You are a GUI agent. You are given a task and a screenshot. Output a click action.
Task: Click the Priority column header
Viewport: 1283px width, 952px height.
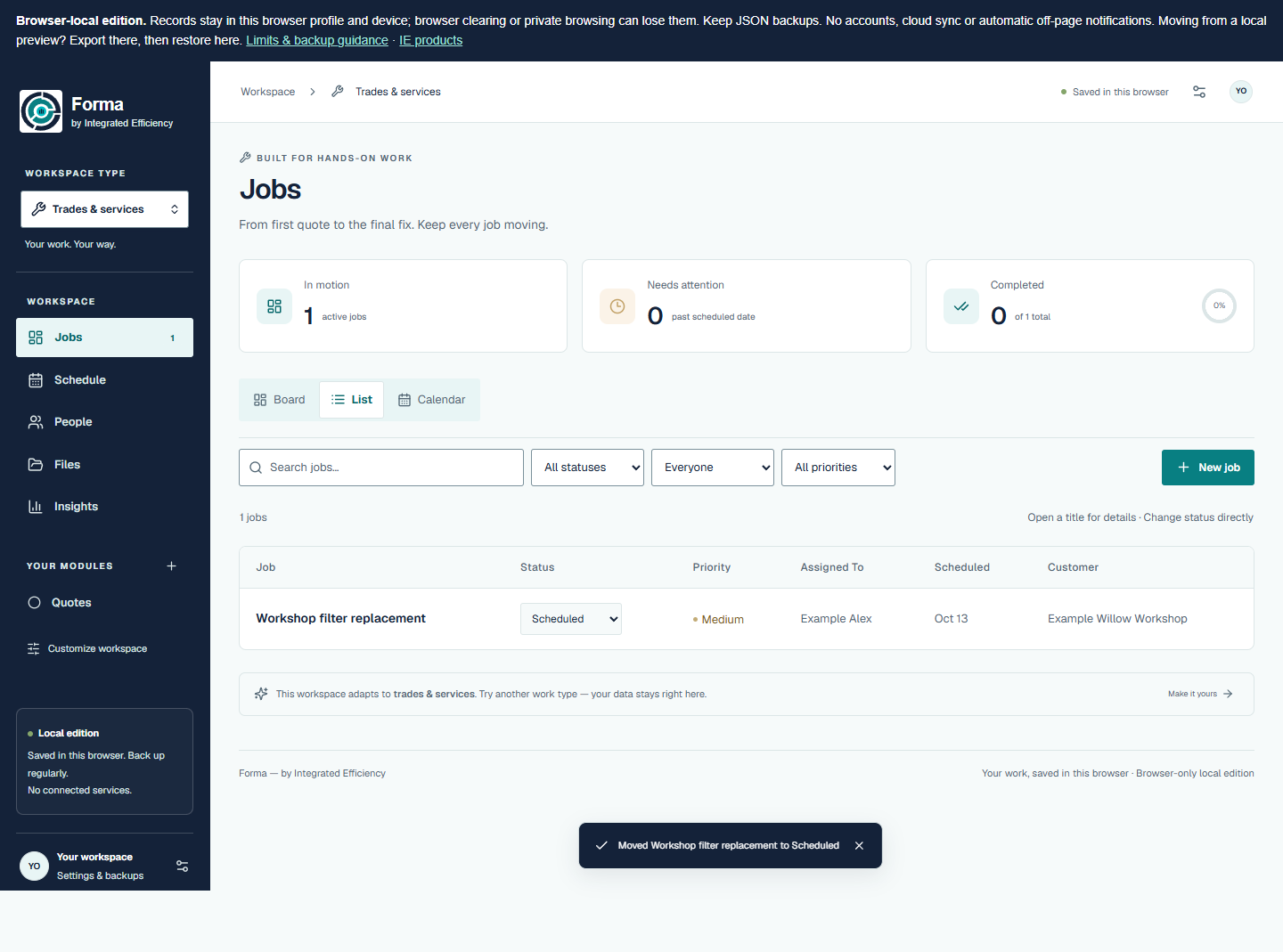tap(712, 567)
